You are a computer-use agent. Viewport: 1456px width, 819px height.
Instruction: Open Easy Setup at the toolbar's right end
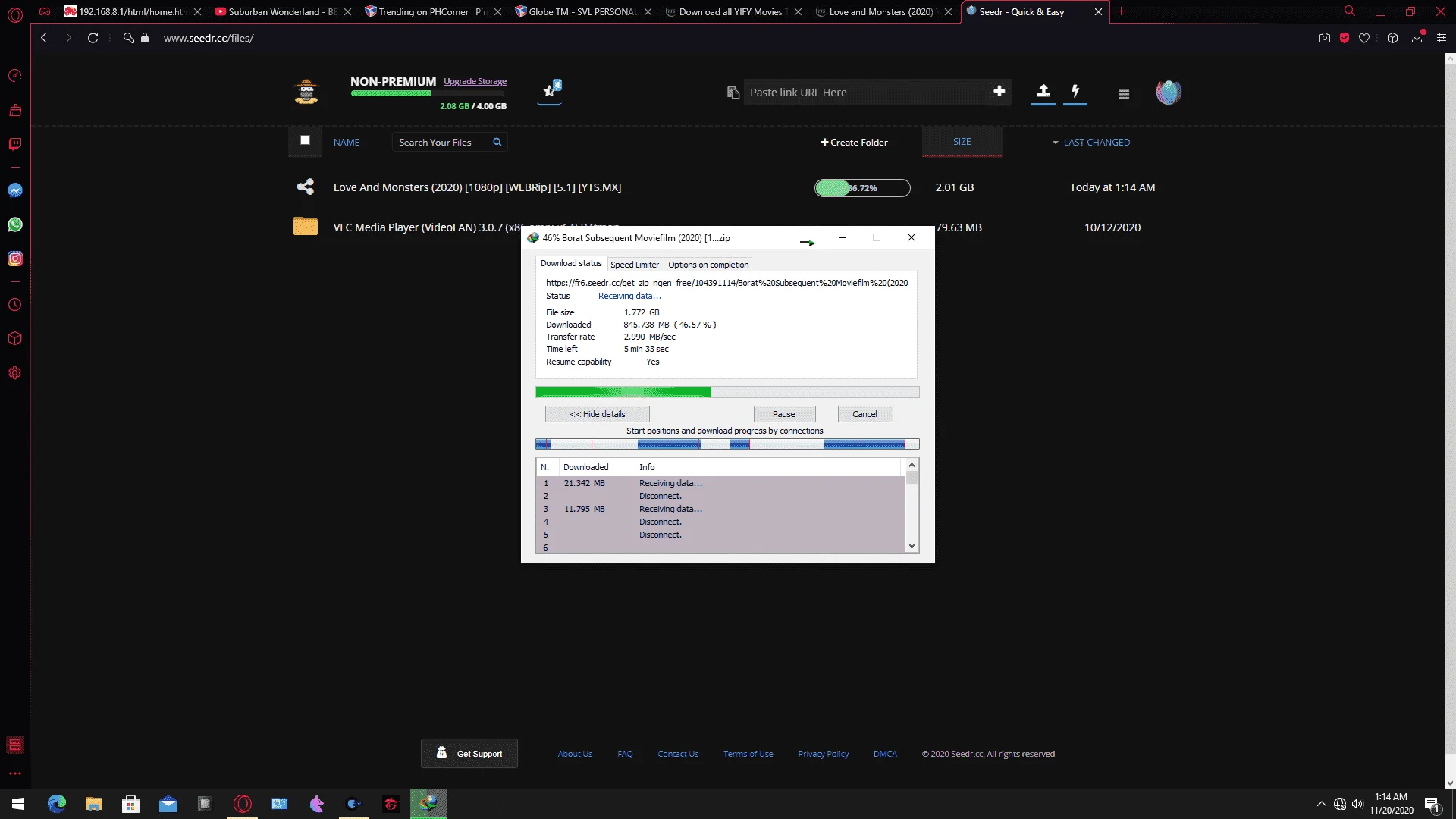click(1442, 38)
